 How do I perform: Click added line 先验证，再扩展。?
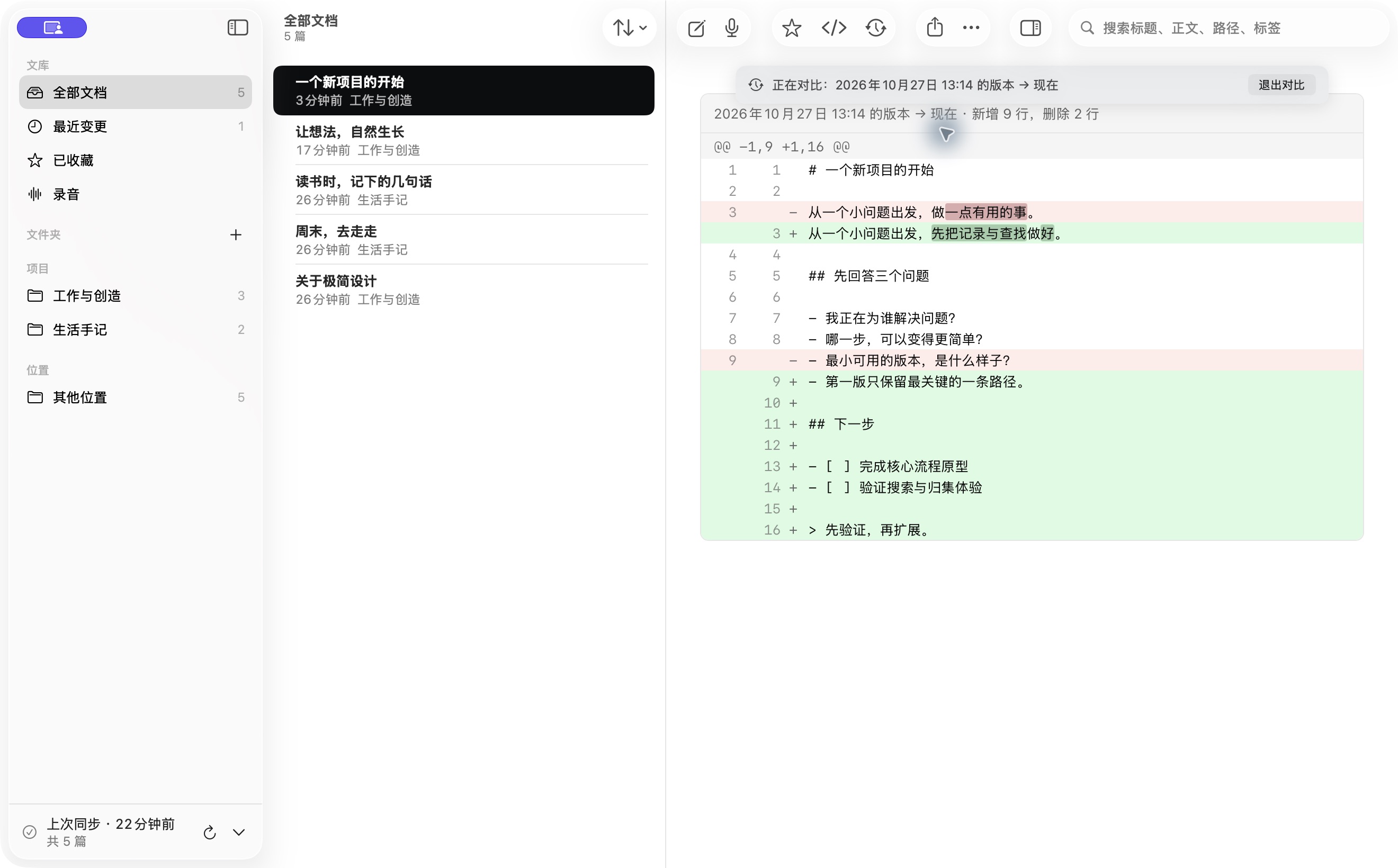point(1032,530)
